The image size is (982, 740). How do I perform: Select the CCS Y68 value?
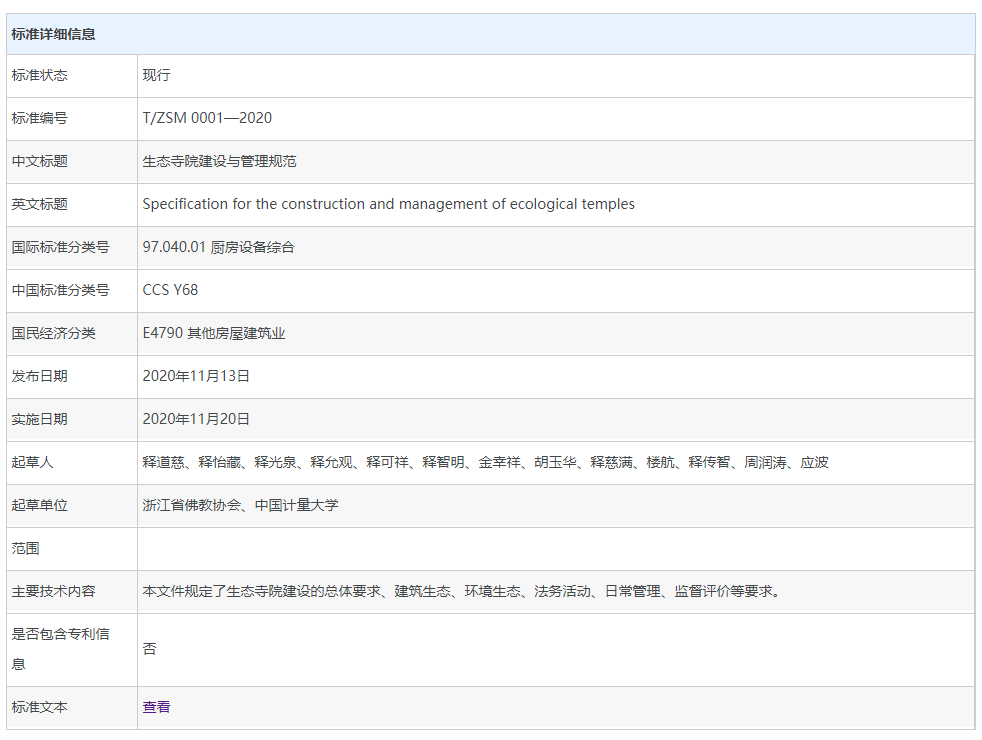coord(170,290)
